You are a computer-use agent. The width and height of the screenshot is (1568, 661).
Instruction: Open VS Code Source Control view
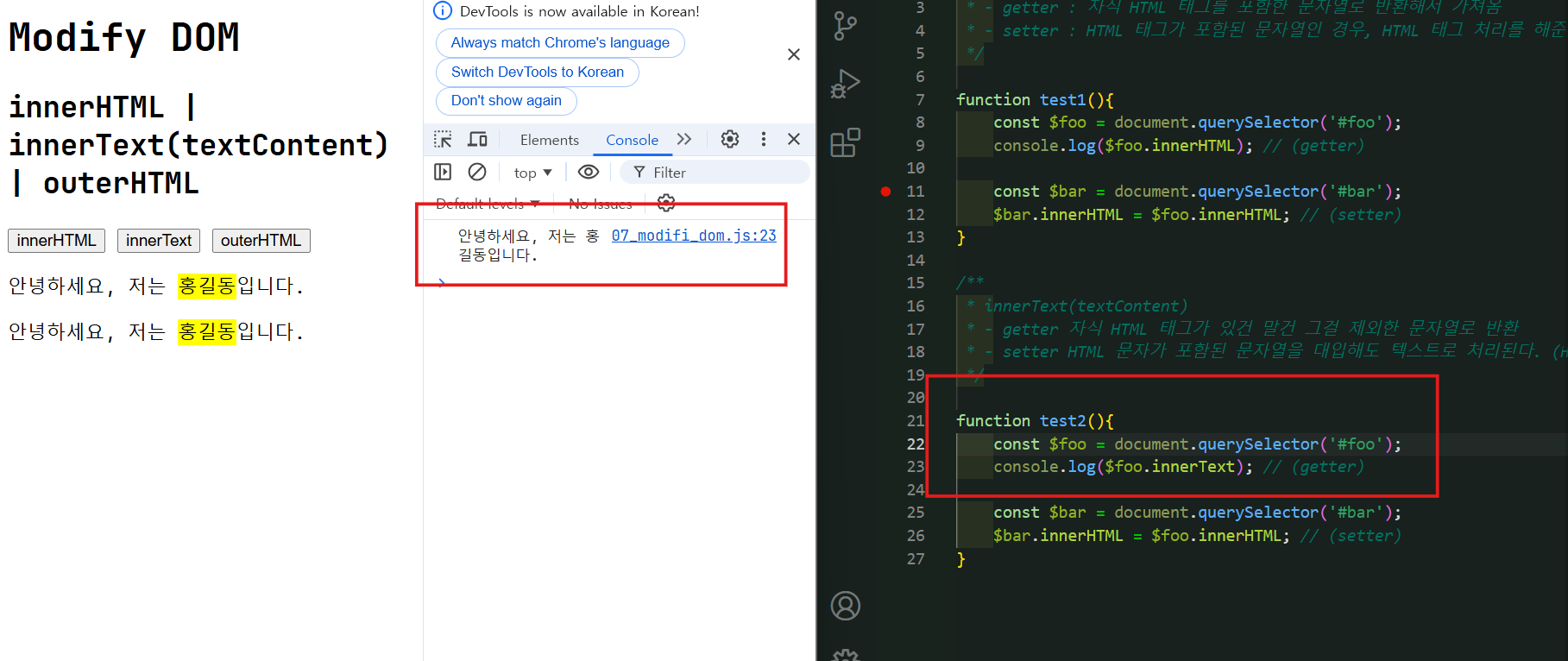point(846,26)
